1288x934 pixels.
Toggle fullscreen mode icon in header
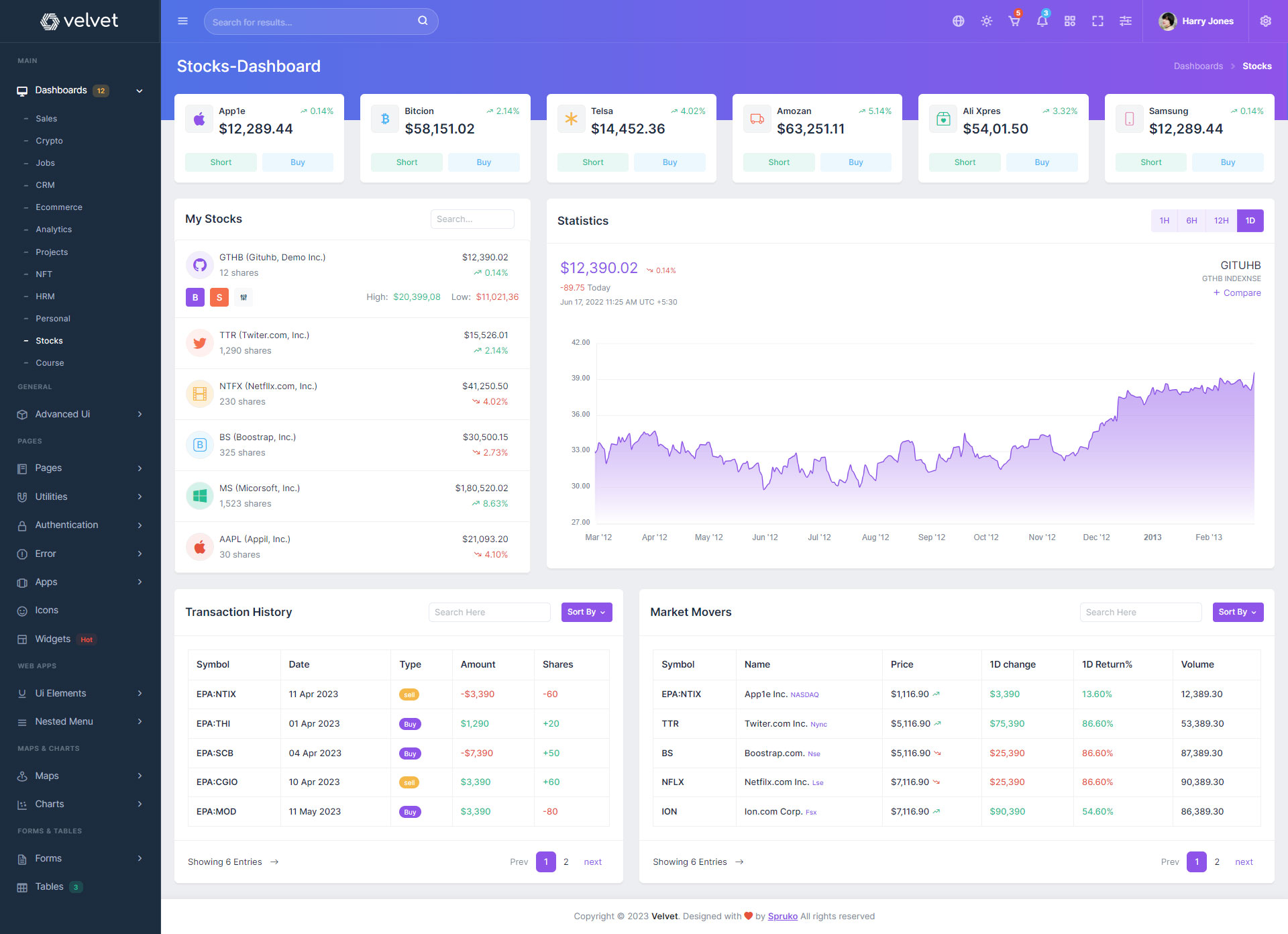tap(1097, 21)
